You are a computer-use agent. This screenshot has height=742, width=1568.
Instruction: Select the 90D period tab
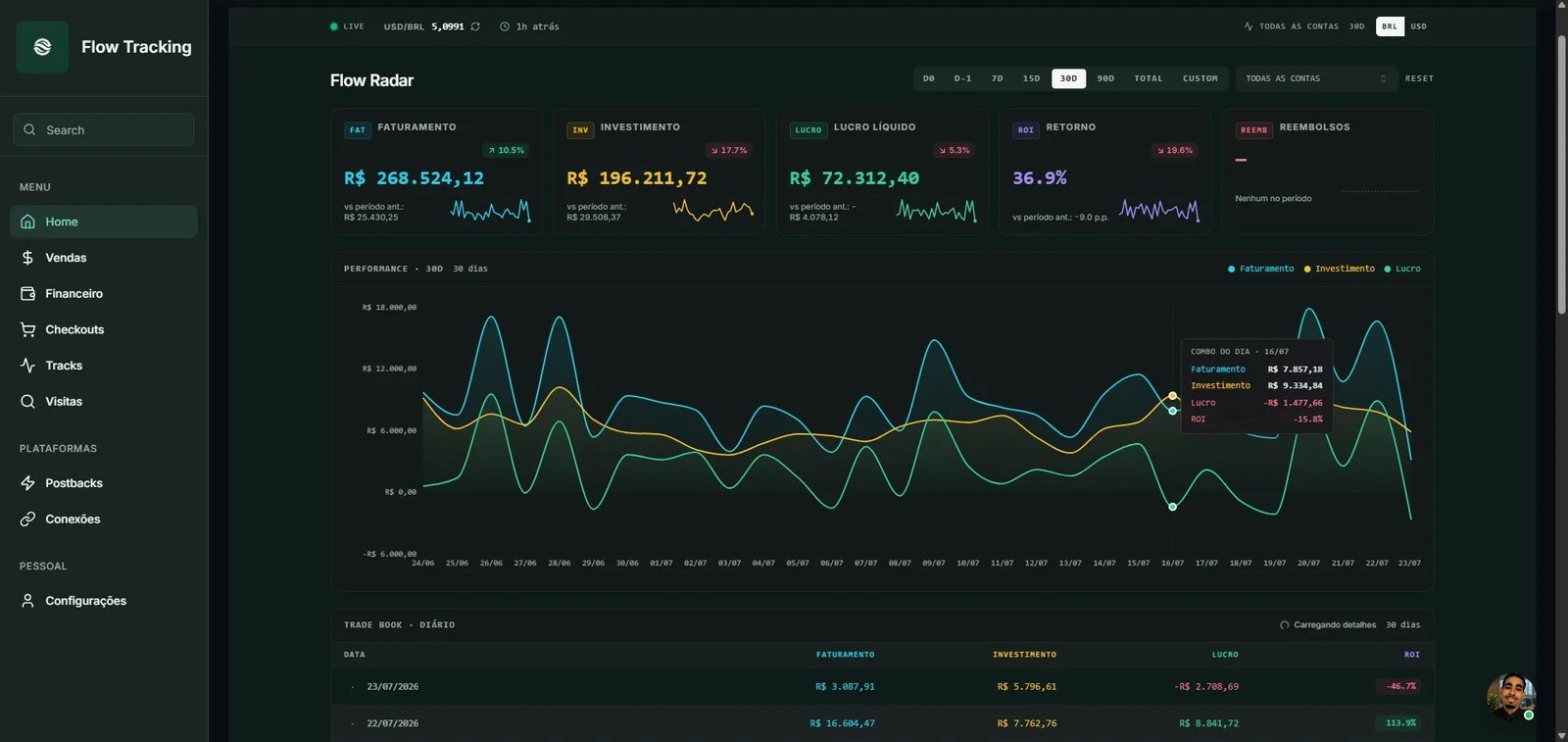coord(1106,78)
